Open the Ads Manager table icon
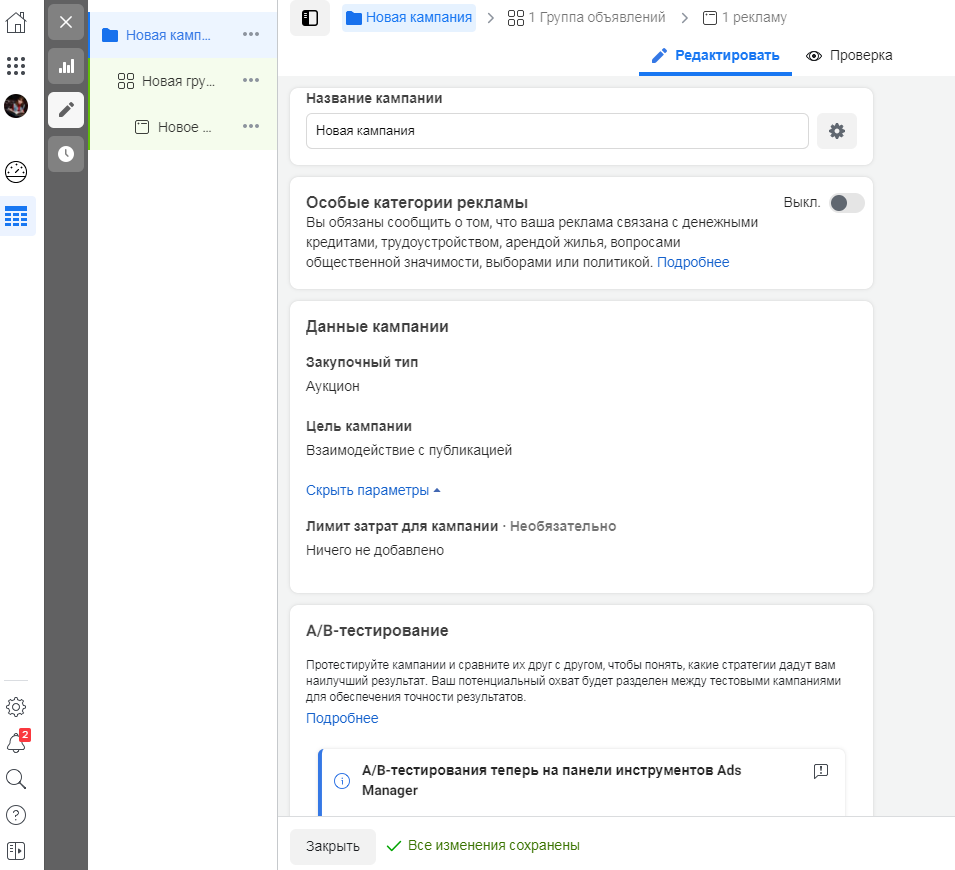Screen dimensions: 955x870 click(16, 216)
